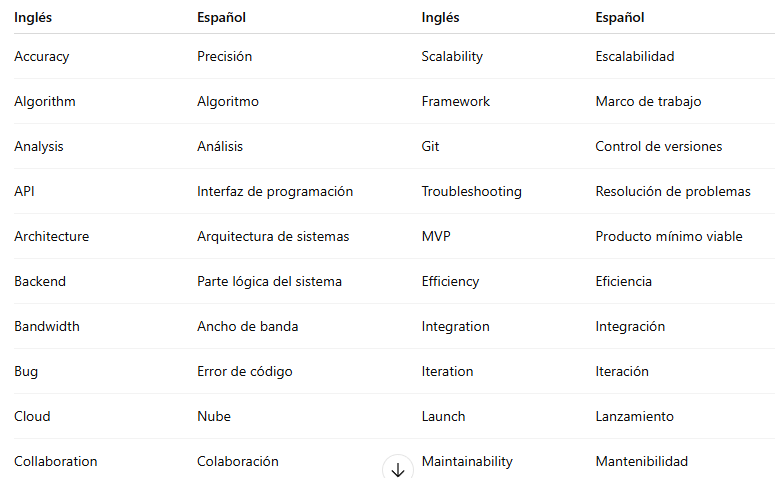The width and height of the screenshot is (775, 478).
Task: Select the Scalability term
Action: pyautogui.click(x=452, y=56)
